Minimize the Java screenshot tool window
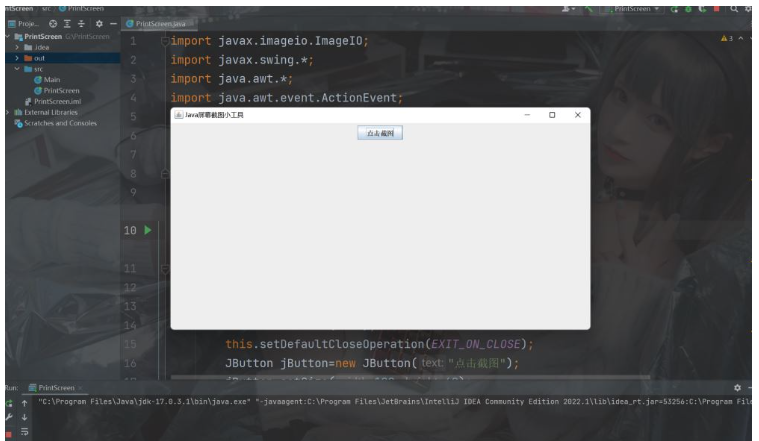Viewport: 759px width, 441px height. (x=527, y=115)
